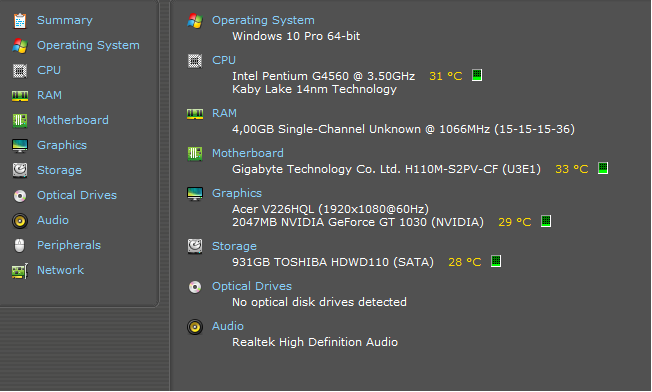Image resolution: width=652 pixels, height=392 pixels.
Task: Click the motherboard temperature status indicator icon
Action: pos(603,168)
